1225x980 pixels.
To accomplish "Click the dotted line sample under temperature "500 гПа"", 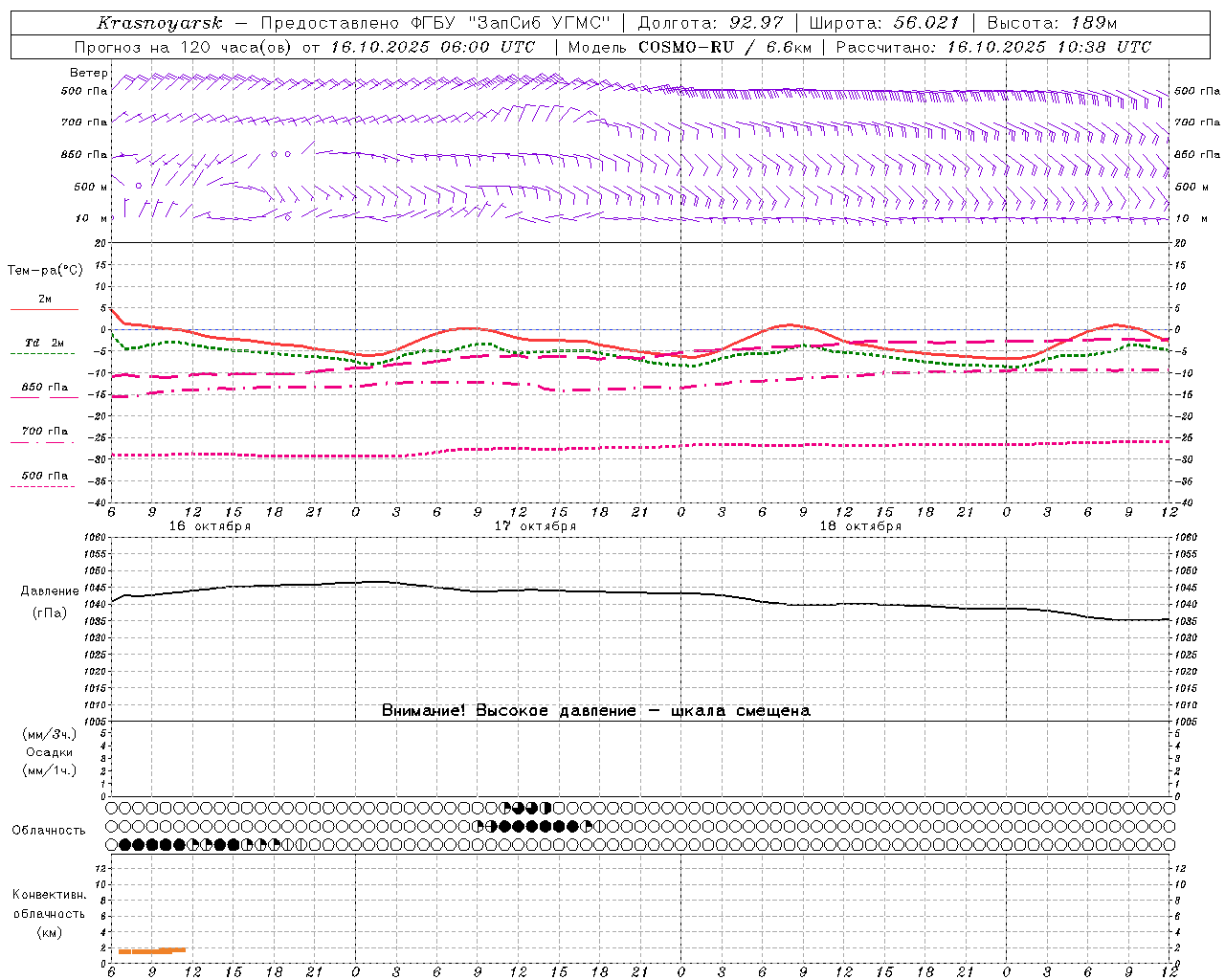I will point(43,486).
